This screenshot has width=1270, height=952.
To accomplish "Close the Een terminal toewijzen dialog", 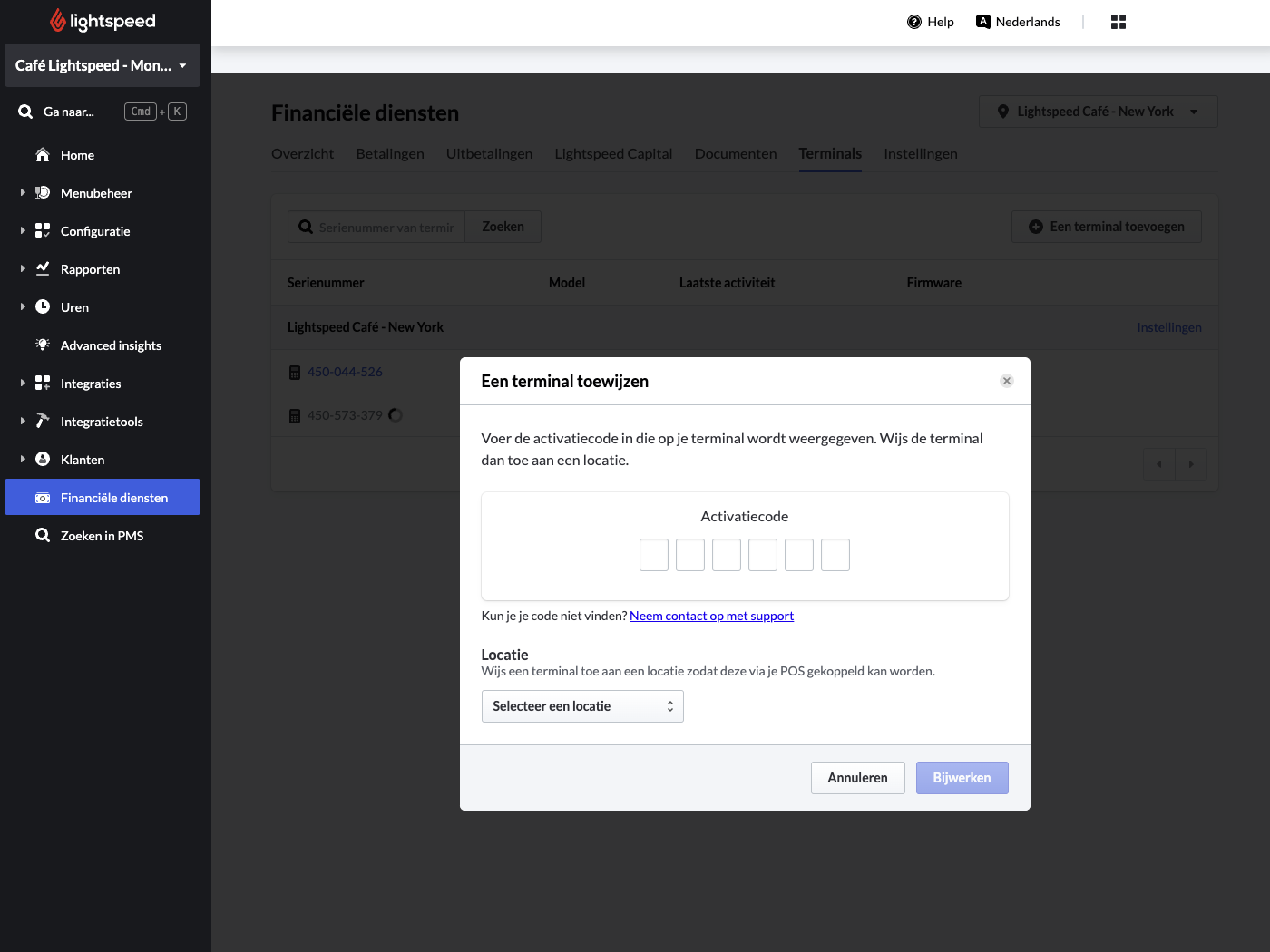I will pos(1007,381).
